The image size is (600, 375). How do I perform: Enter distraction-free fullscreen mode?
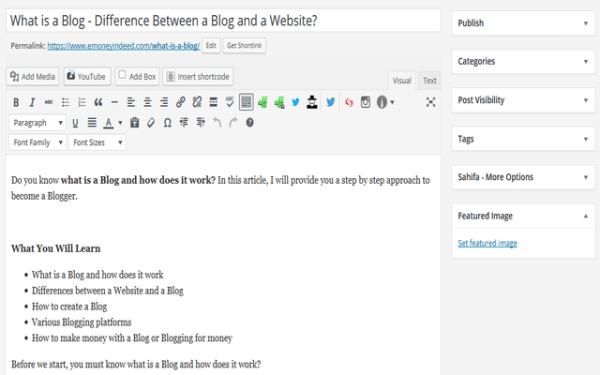click(431, 102)
